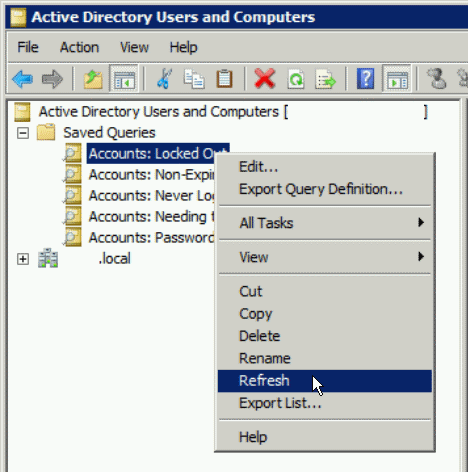Click the green Refresh toolbar icon

[x=296, y=79]
